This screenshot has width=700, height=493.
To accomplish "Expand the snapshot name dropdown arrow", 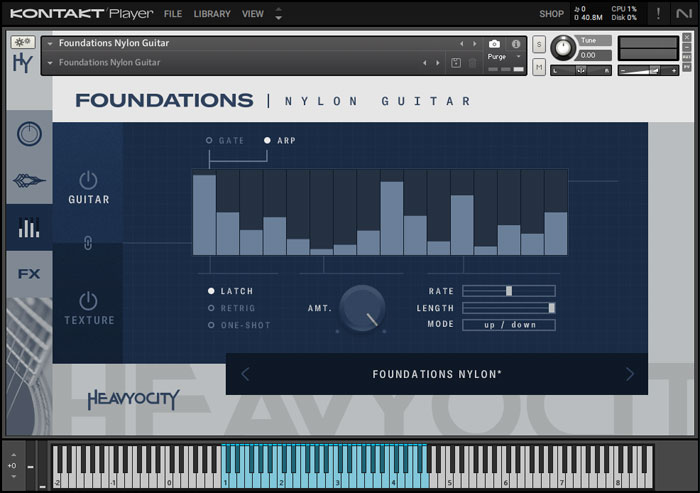I will click(x=50, y=63).
